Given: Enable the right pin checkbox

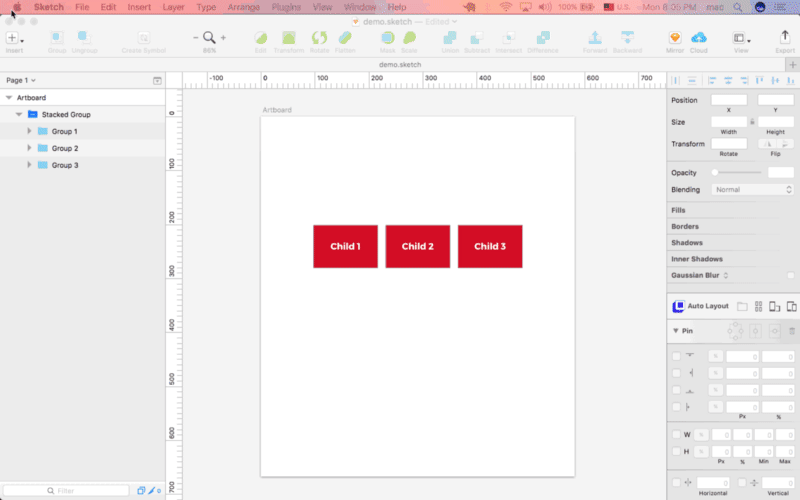Looking at the screenshot, I should click(x=676, y=373).
